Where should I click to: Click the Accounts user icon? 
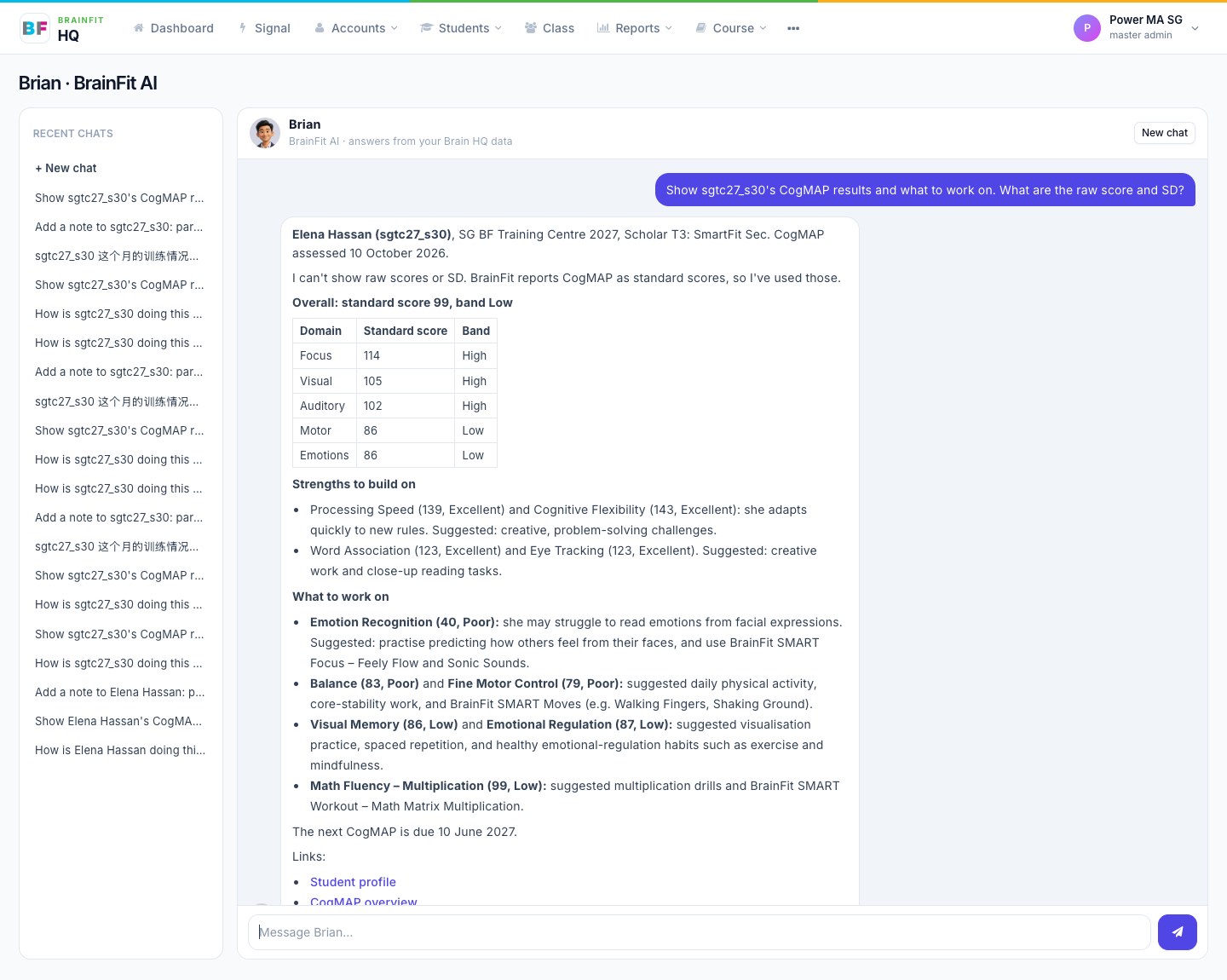click(x=320, y=28)
